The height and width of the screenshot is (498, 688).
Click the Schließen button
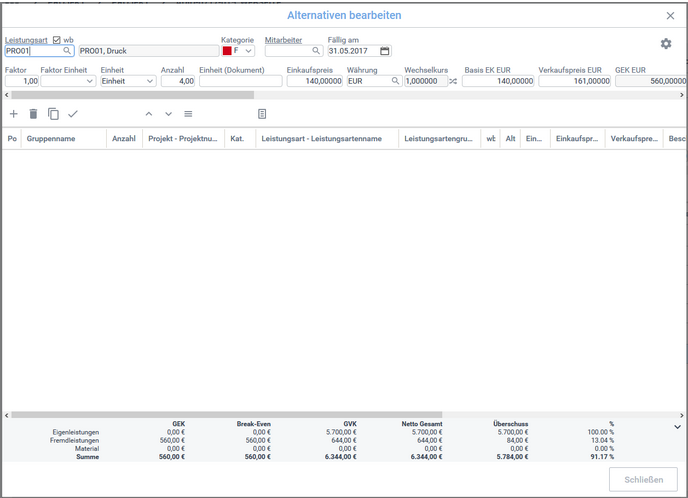click(642, 479)
